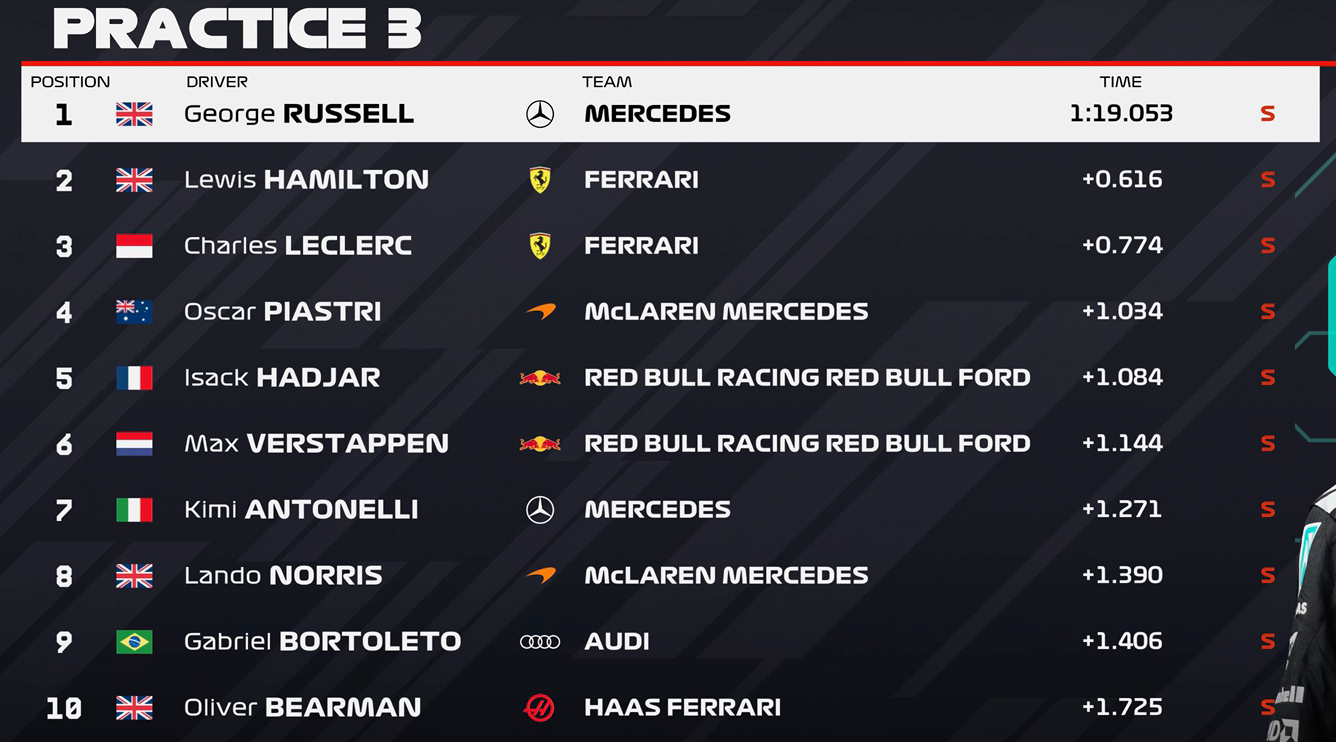Viewport: 1336px width, 742px height.
Task: Select the TIME column header
Action: coord(1120,82)
